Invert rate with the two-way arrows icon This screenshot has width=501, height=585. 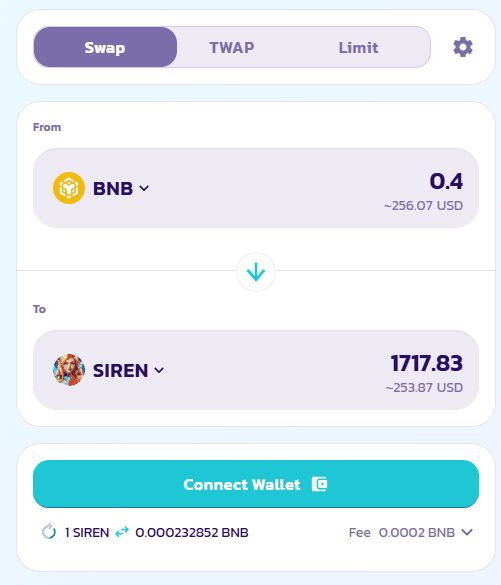pos(122,532)
